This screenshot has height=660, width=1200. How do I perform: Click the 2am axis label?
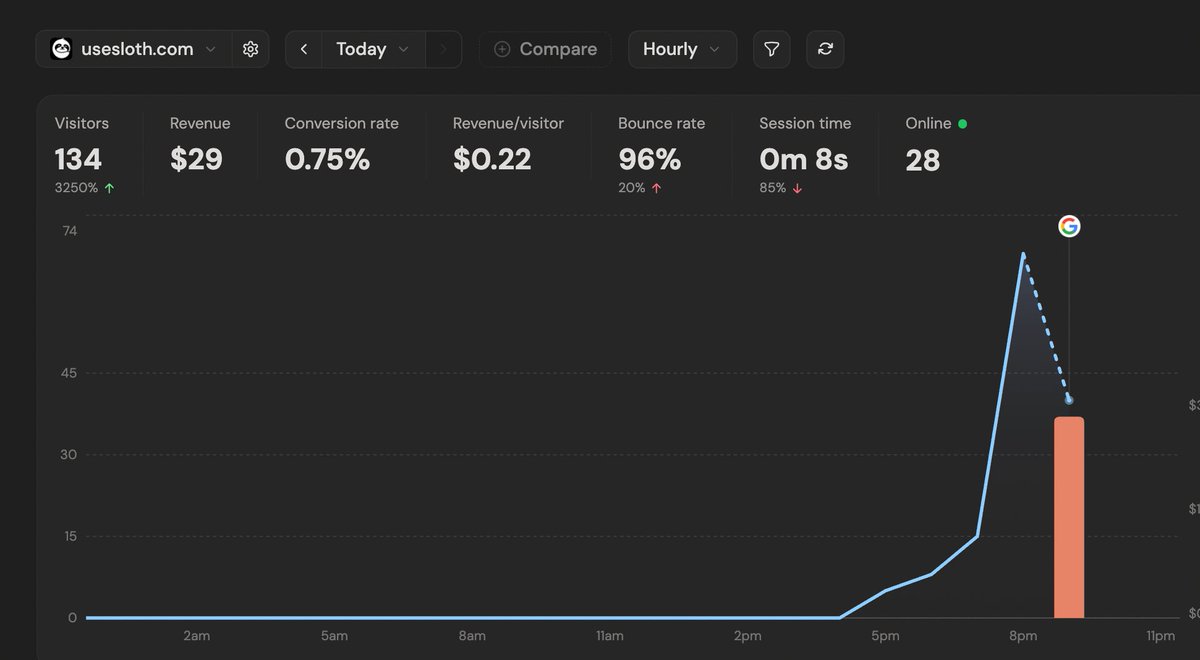[x=197, y=636]
